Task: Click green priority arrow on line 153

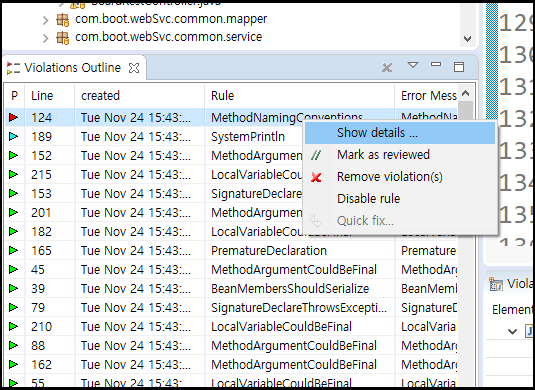Action: 13,193
